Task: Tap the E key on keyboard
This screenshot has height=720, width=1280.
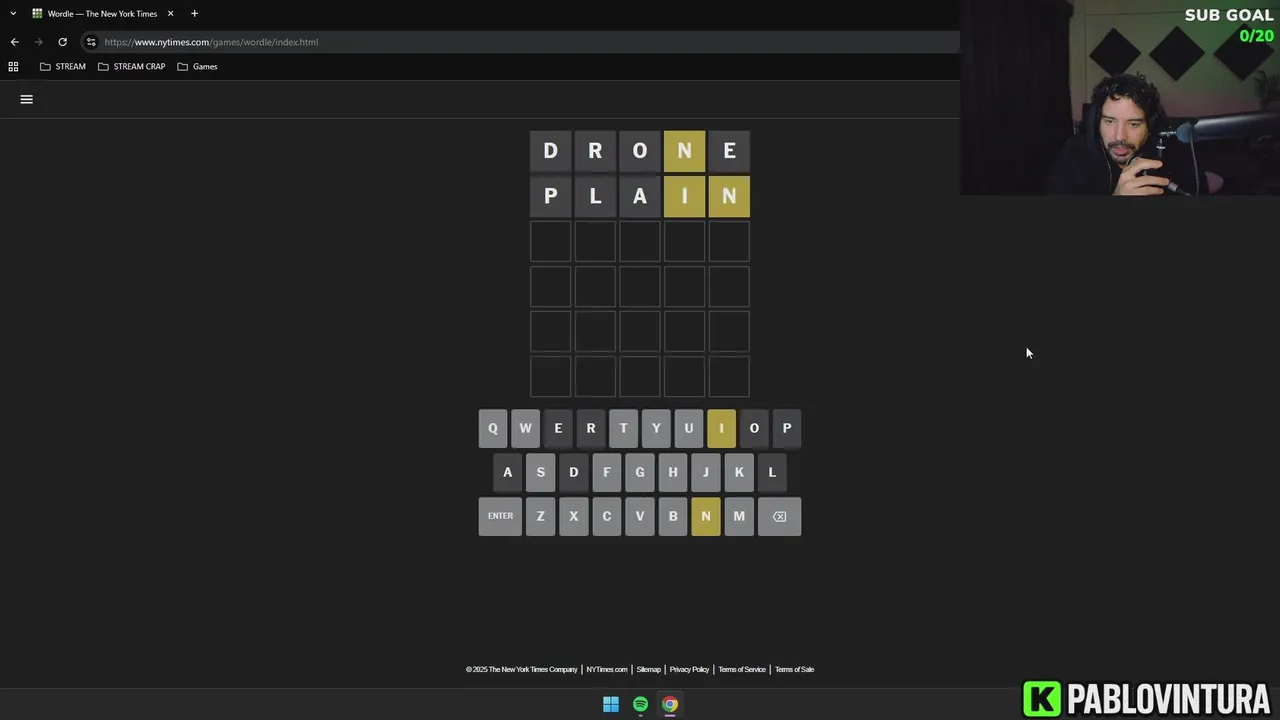Action: (558, 428)
